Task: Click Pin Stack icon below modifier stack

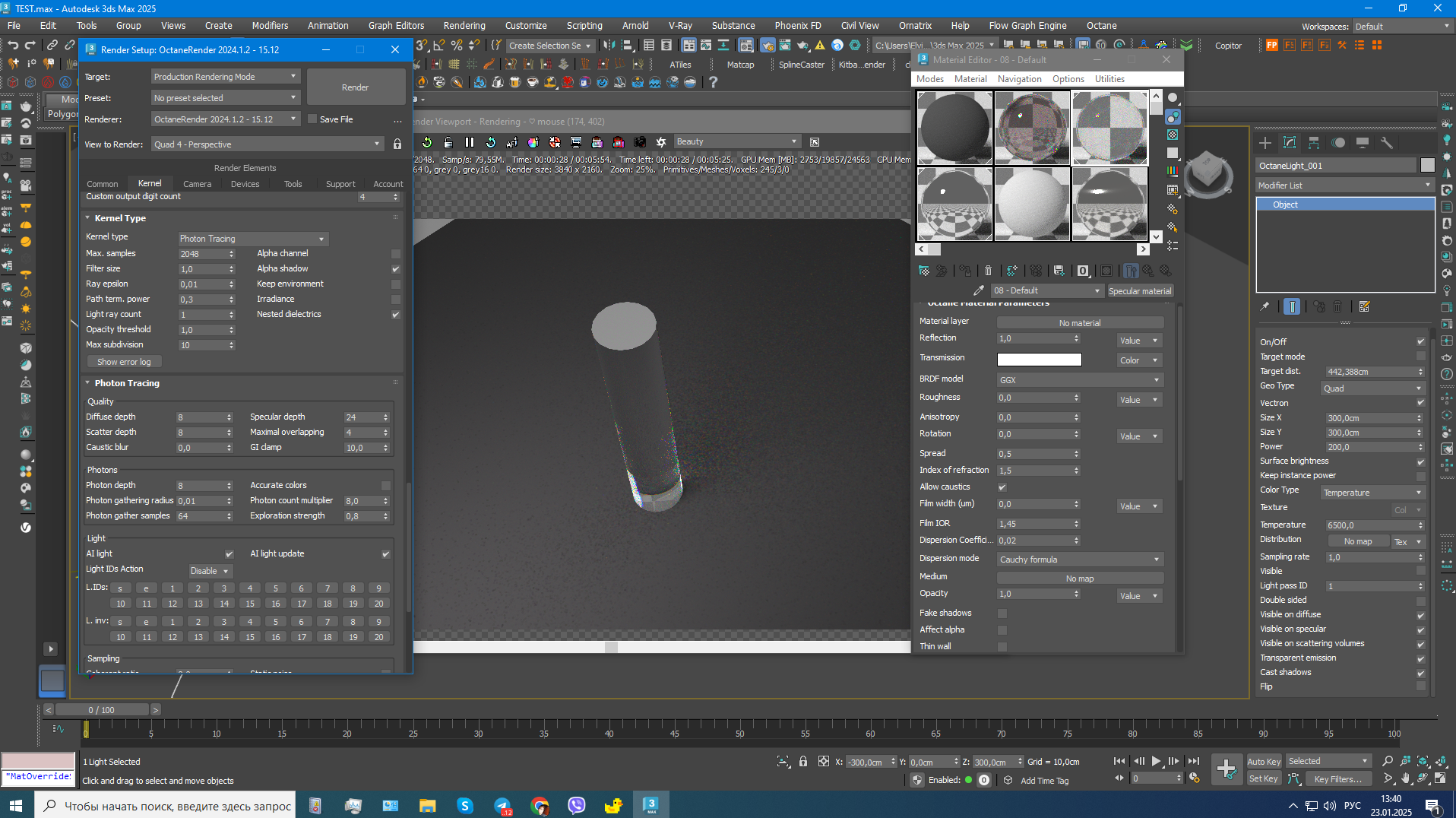Action: click(x=1265, y=306)
